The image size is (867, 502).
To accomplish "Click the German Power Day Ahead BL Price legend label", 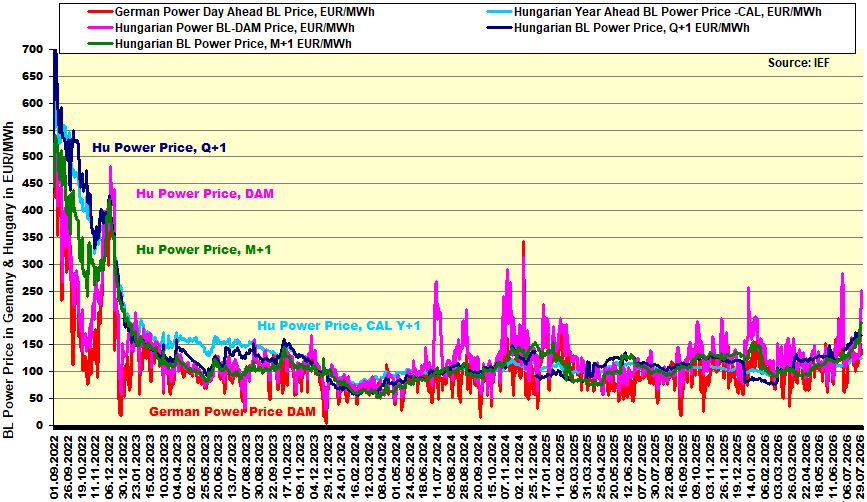I will point(244,12).
